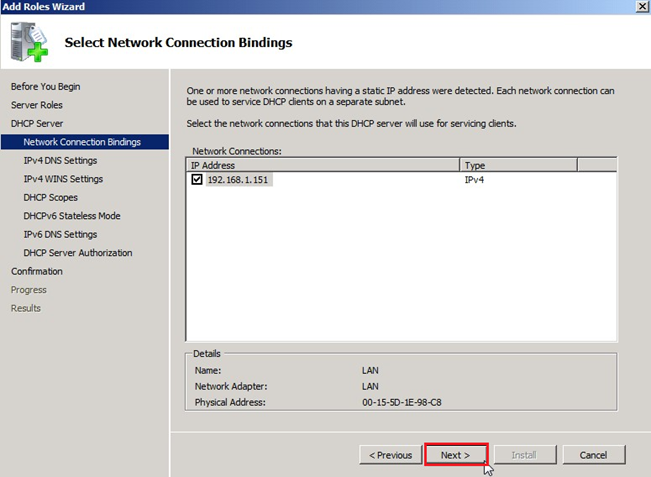Select DHCP Server in the sidebar

pyautogui.click(x=37, y=123)
